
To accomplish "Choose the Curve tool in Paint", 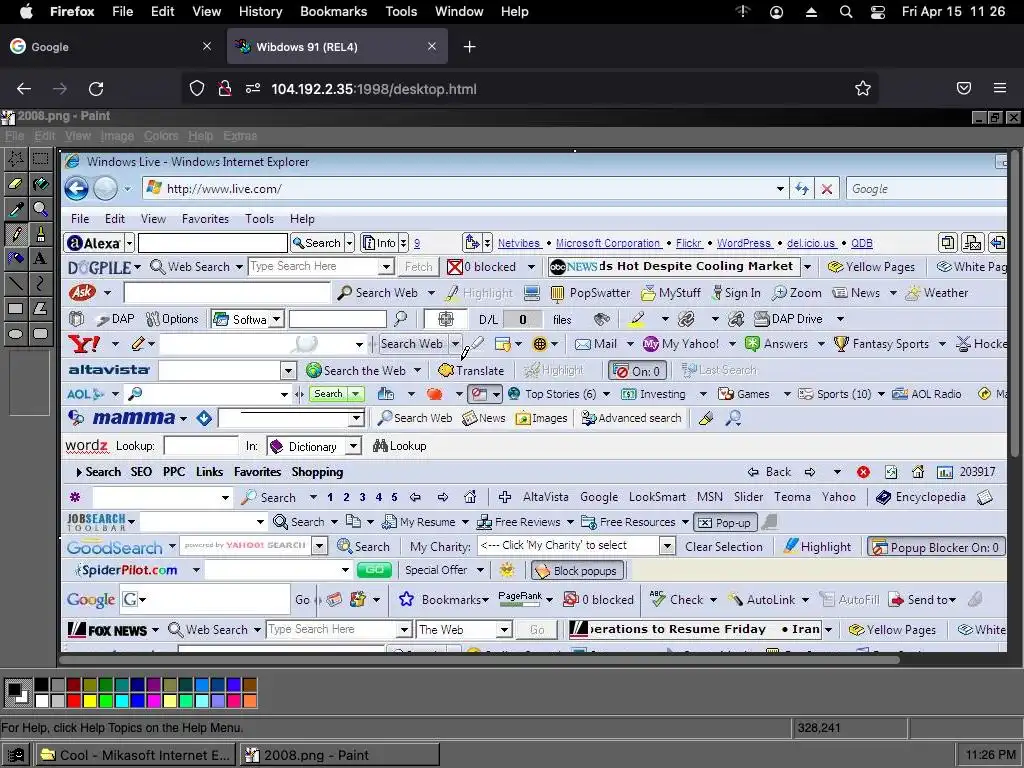I will (40, 283).
